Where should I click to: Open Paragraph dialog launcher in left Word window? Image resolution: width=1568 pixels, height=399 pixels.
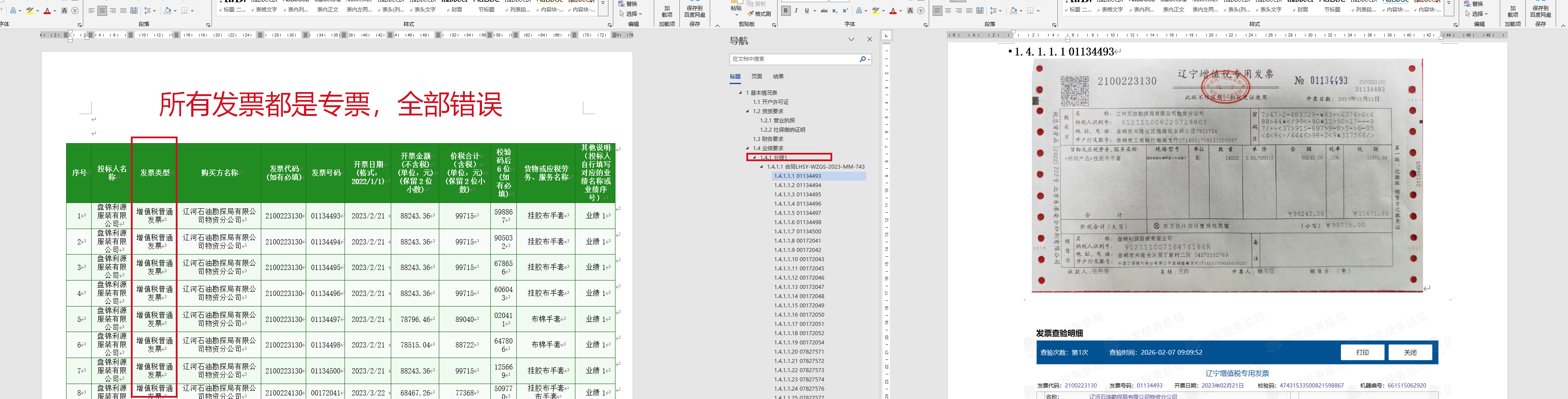coord(209,25)
